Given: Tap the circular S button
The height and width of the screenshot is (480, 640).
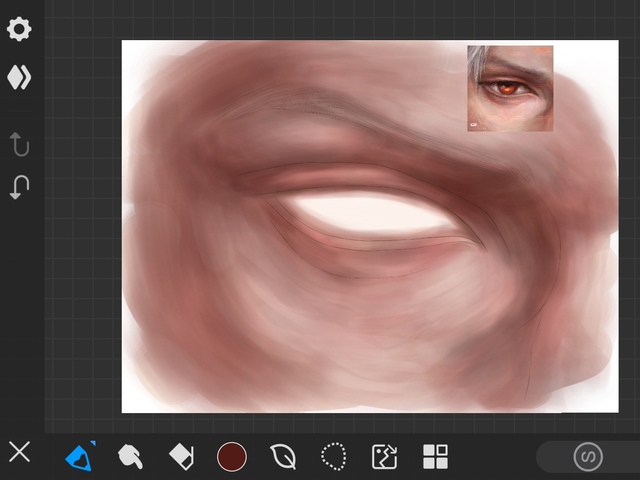Looking at the screenshot, I should coord(588,457).
